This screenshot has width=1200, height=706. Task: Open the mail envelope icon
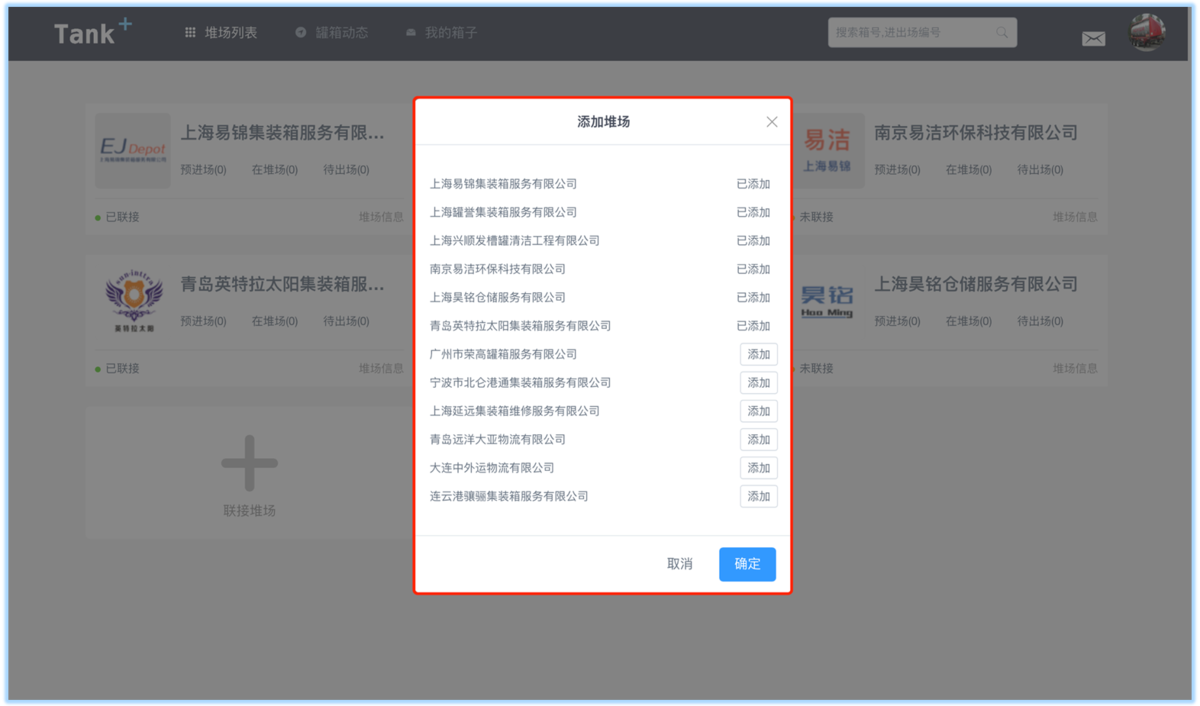tap(1094, 38)
